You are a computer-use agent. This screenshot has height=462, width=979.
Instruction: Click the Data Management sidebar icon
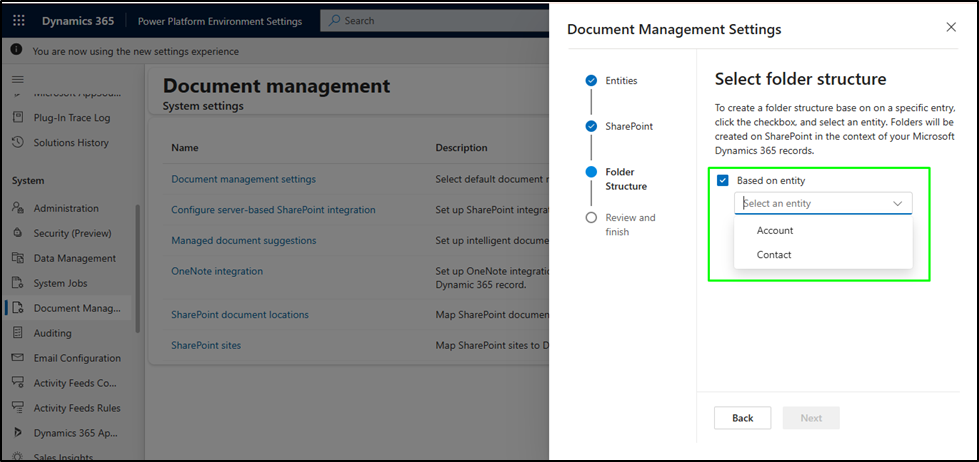(18, 258)
